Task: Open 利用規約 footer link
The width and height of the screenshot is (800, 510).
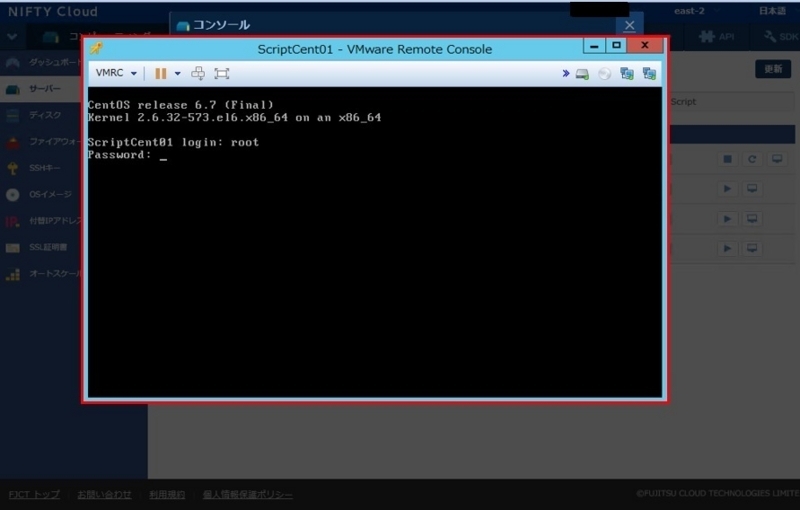Action: [x=167, y=494]
